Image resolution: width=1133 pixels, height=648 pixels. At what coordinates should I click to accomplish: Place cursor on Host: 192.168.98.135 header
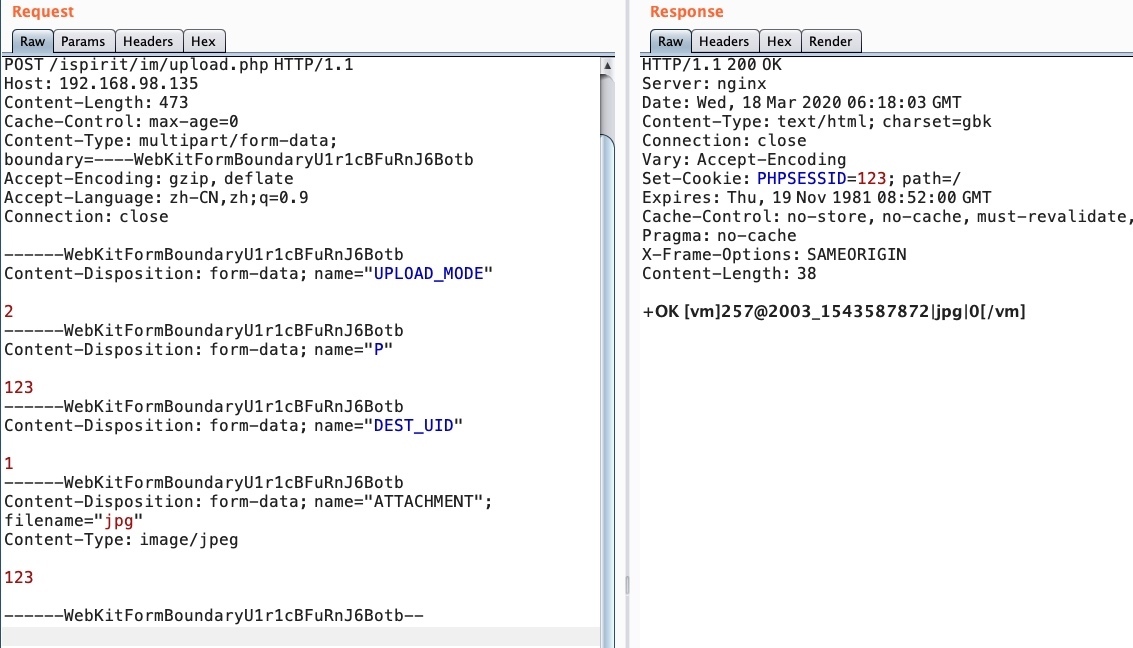click(x=101, y=84)
